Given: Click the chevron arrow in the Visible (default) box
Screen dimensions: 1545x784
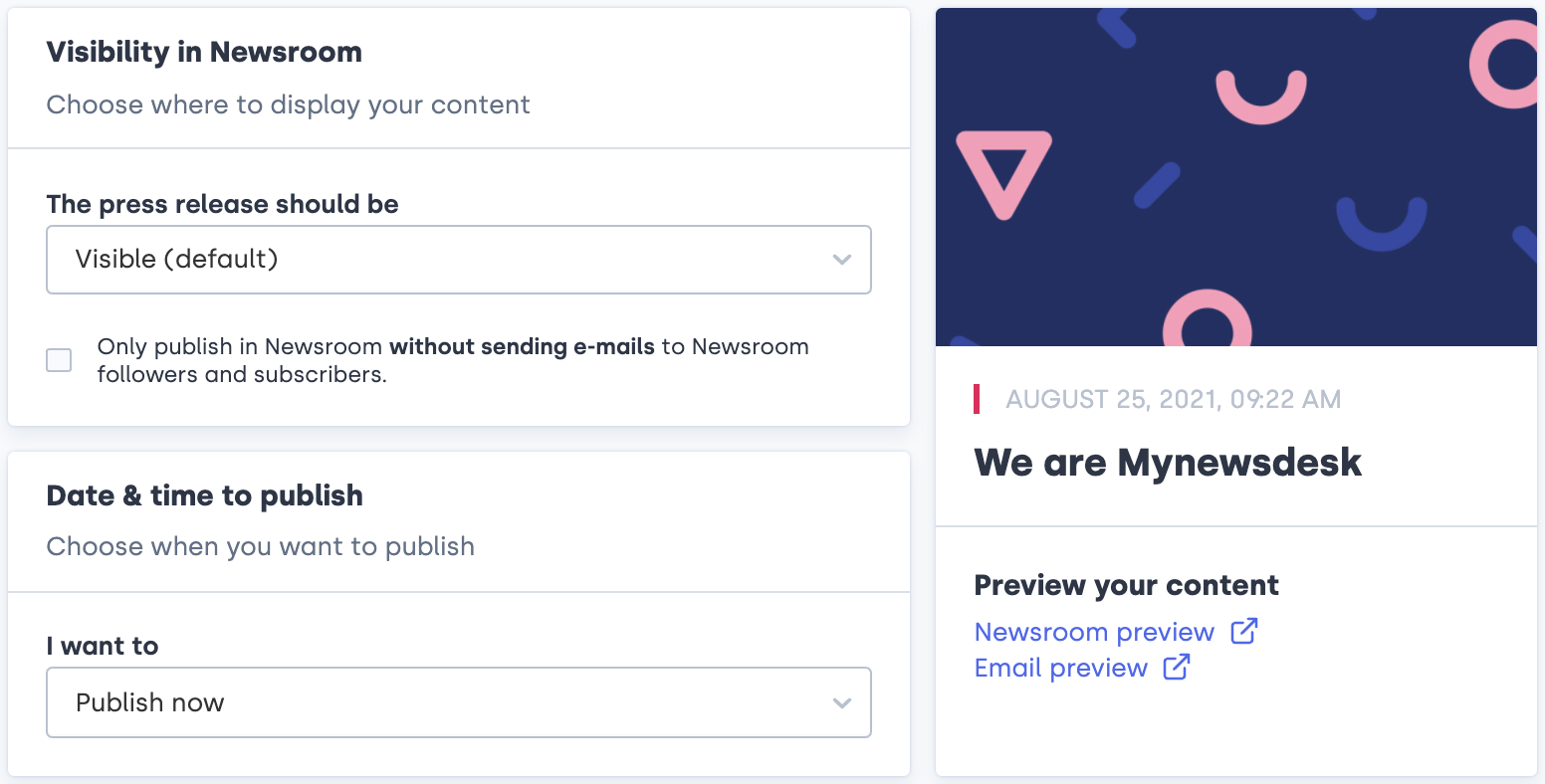Looking at the screenshot, I should point(842,260).
